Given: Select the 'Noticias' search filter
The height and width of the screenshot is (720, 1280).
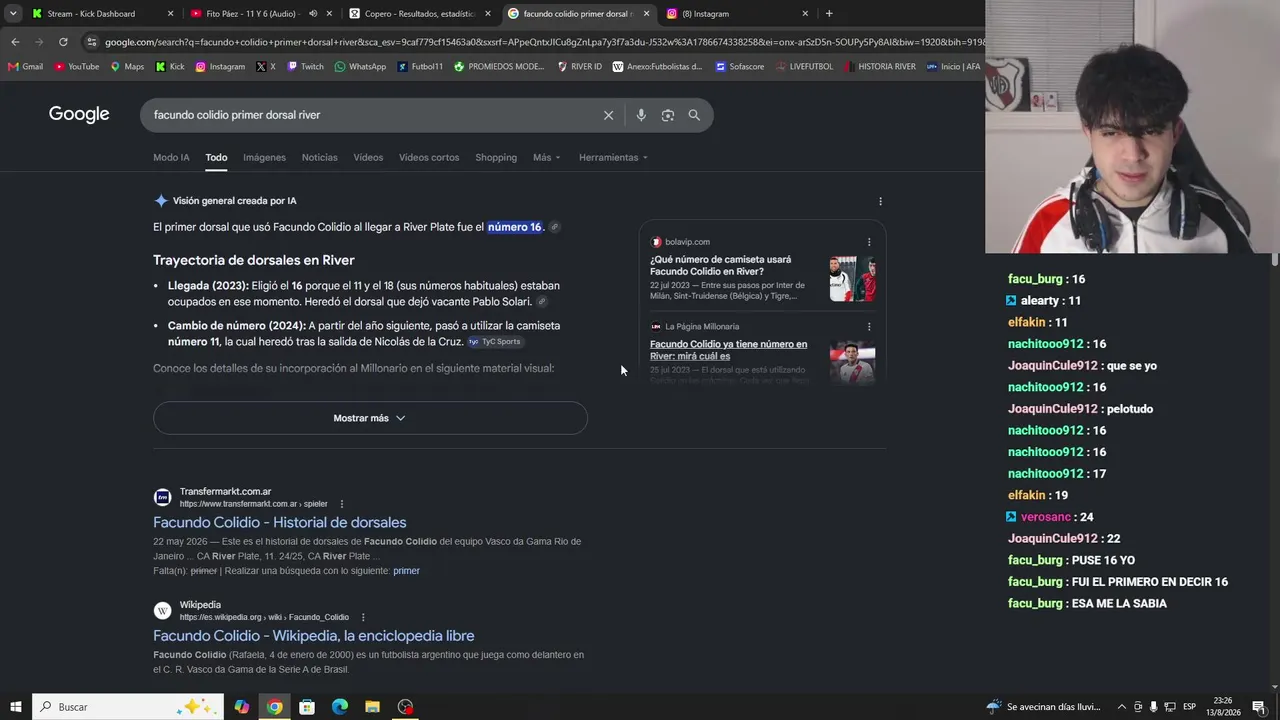Looking at the screenshot, I should [320, 157].
